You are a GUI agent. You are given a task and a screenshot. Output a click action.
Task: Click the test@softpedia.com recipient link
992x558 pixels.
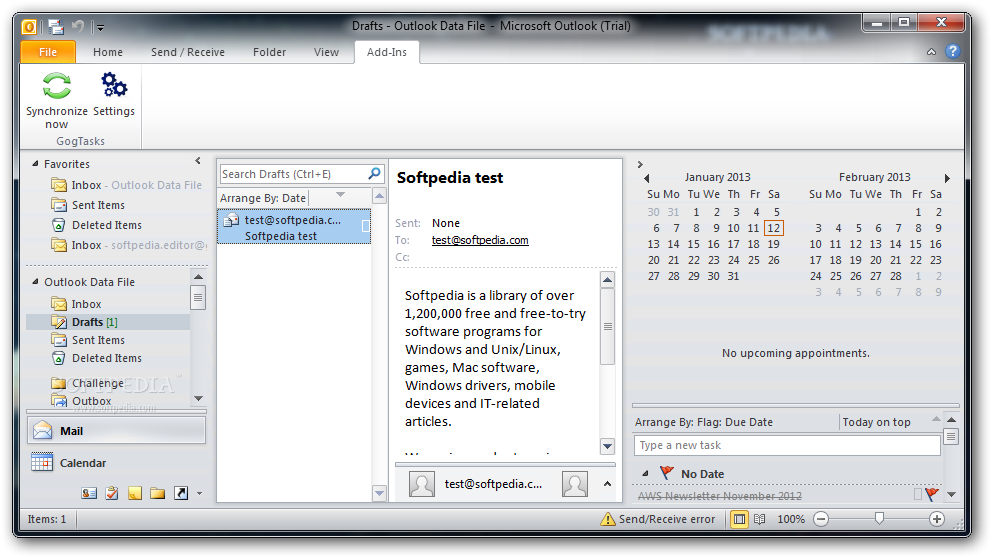pos(480,240)
